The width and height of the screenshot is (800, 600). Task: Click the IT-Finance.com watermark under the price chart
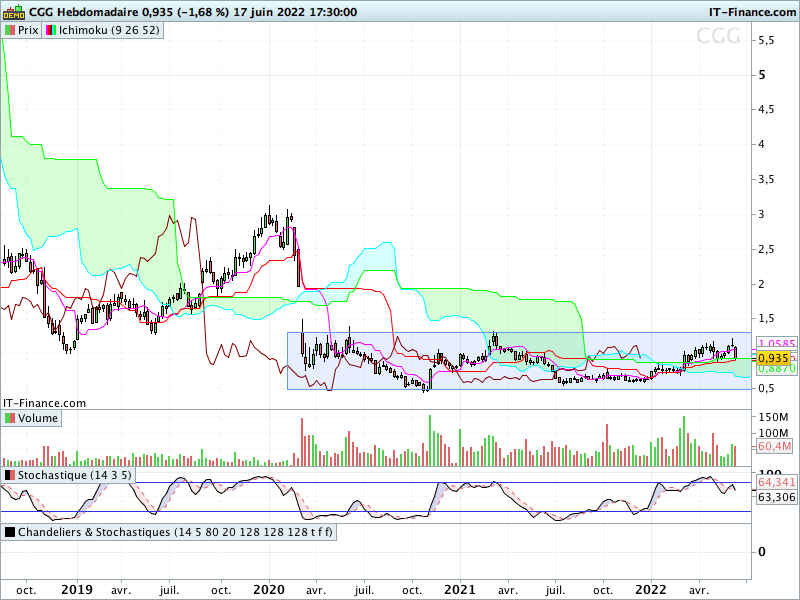pyautogui.click(x=44, y=403)
